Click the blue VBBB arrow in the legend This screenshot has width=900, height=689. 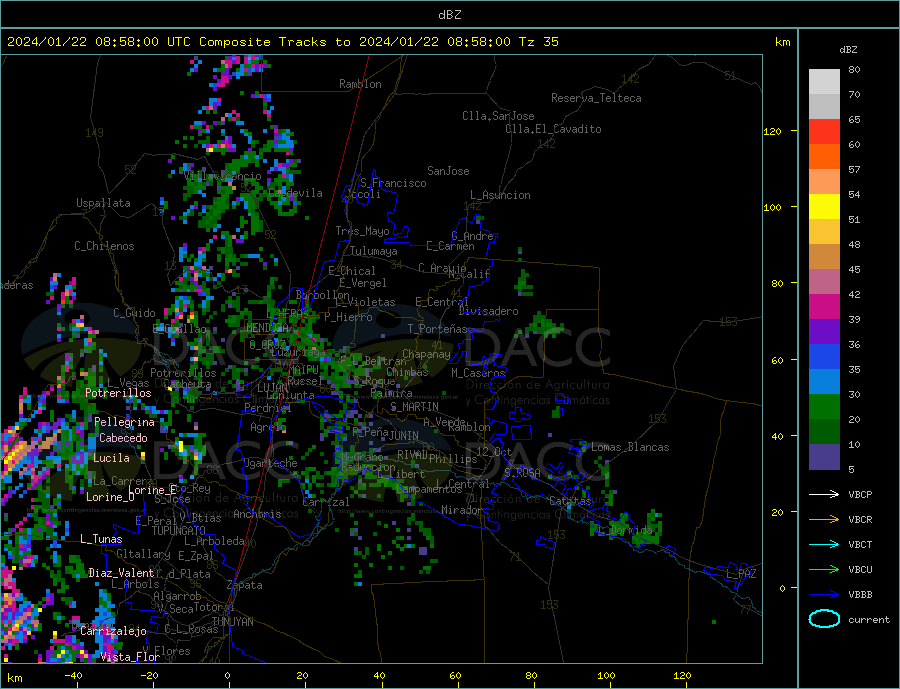click(x=824, y=595)
